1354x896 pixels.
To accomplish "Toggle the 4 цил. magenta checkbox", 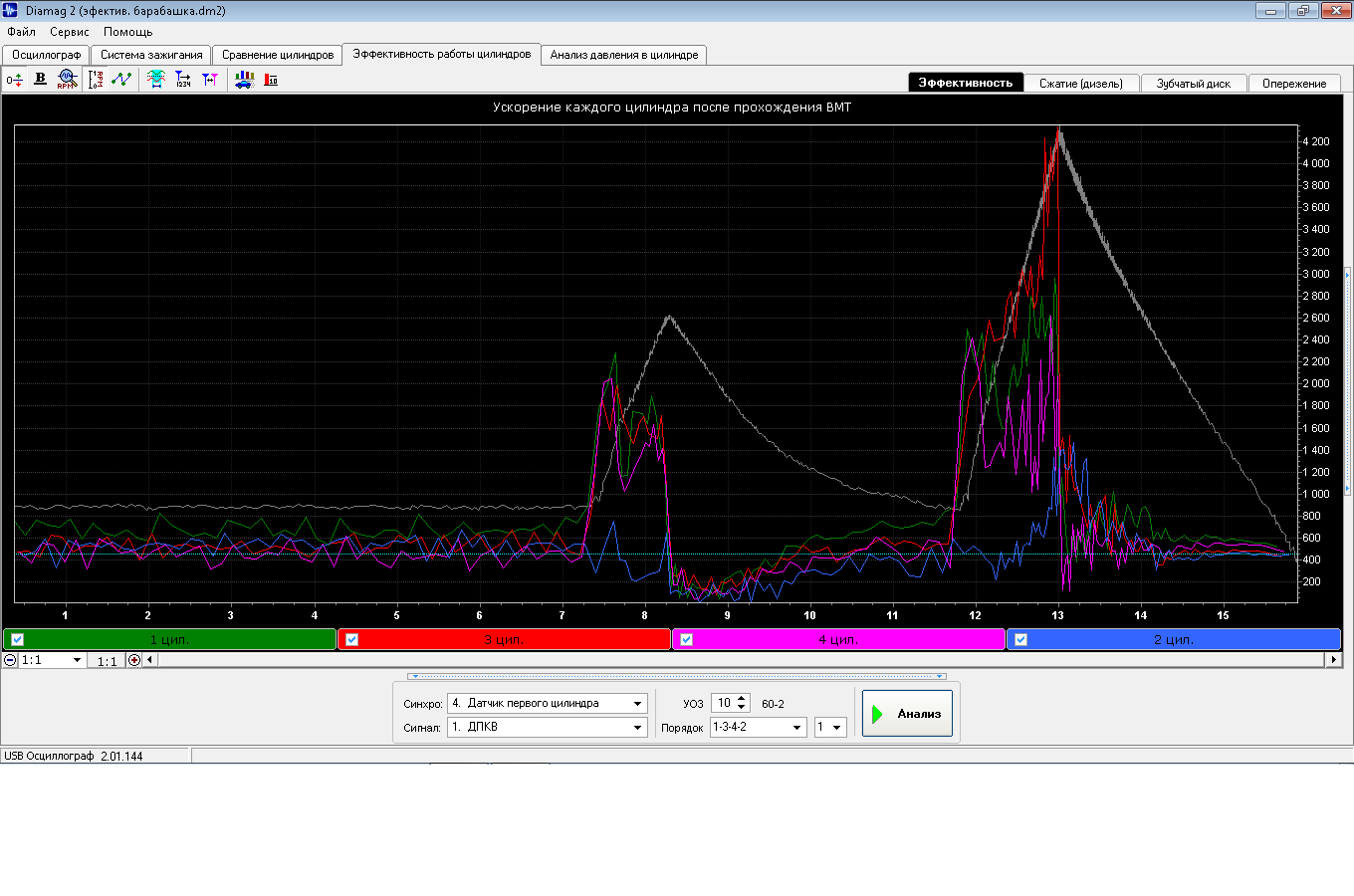I will point(686,640).
